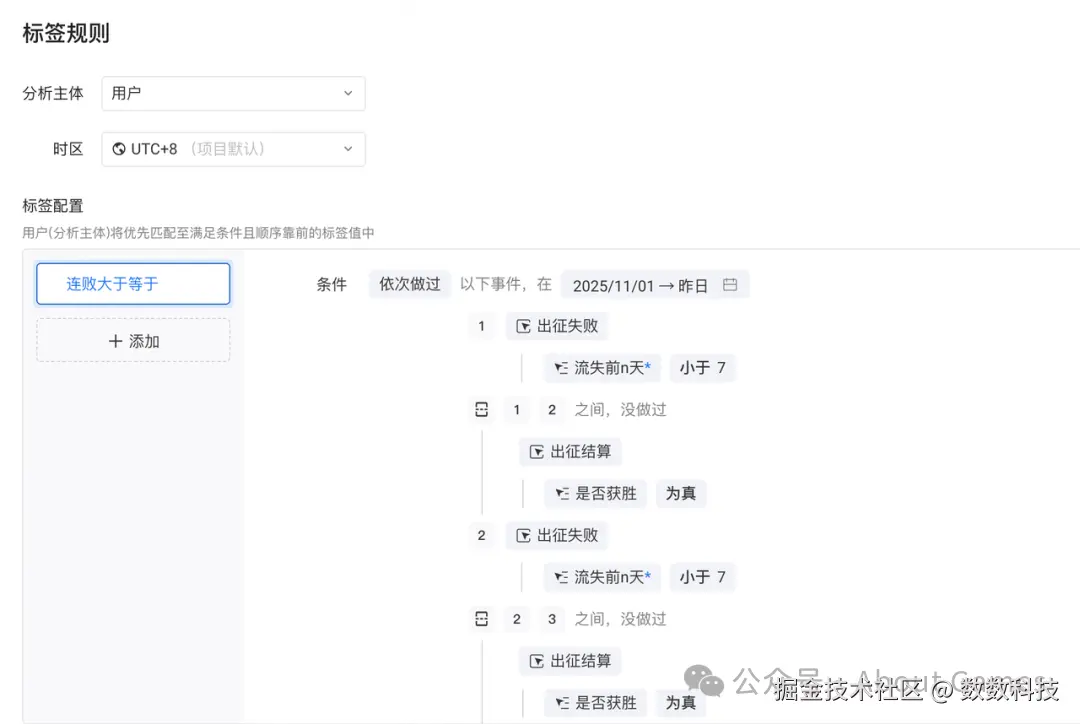
Task: Click the interval icon before steps 2 and 3
Action: tap(481, 618)
